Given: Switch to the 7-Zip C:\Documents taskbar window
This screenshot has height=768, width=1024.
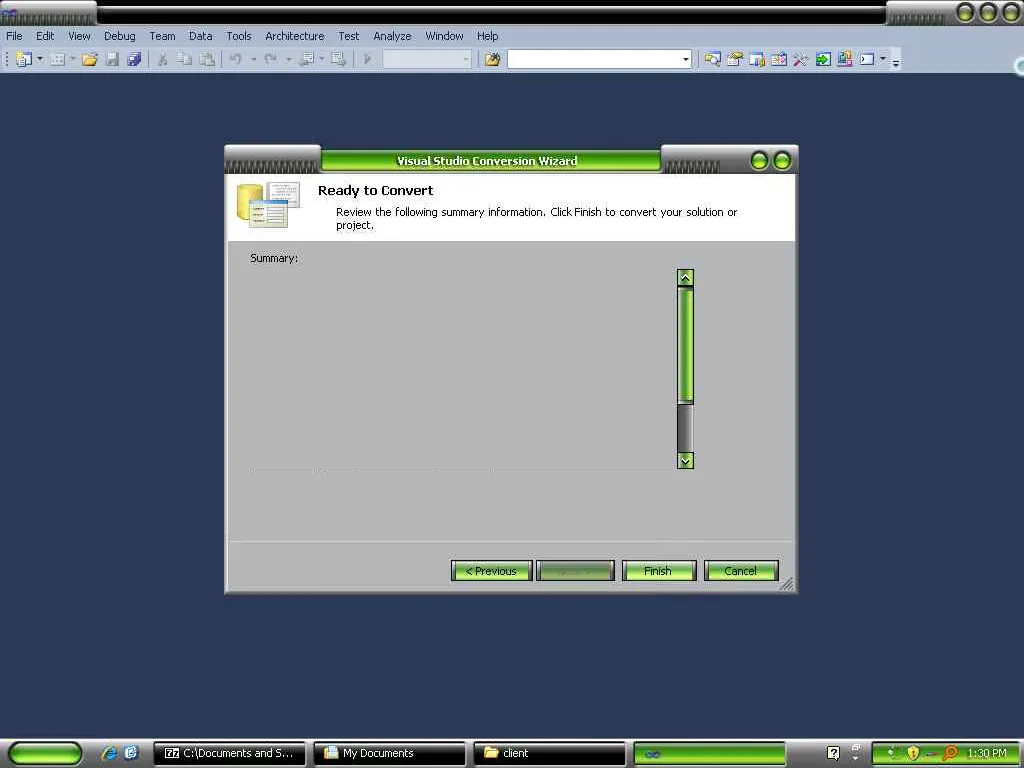Looking at the screenshot, I should point(229,753).
